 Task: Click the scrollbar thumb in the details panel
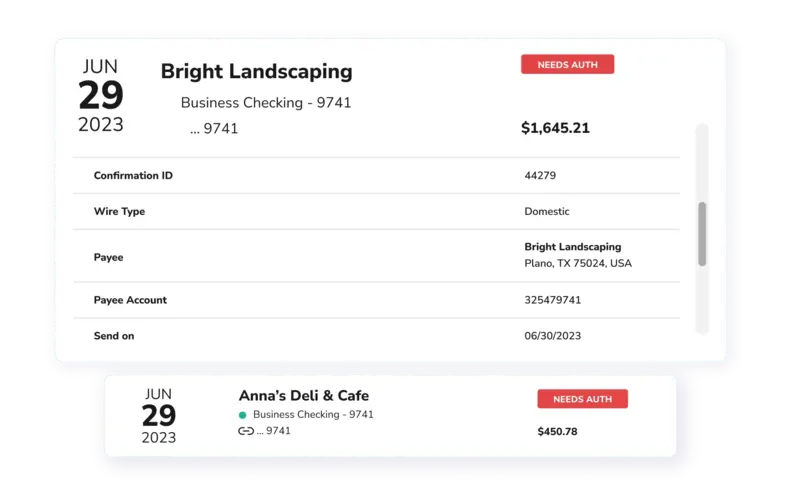pyautogui.click(x=702, y=234)
